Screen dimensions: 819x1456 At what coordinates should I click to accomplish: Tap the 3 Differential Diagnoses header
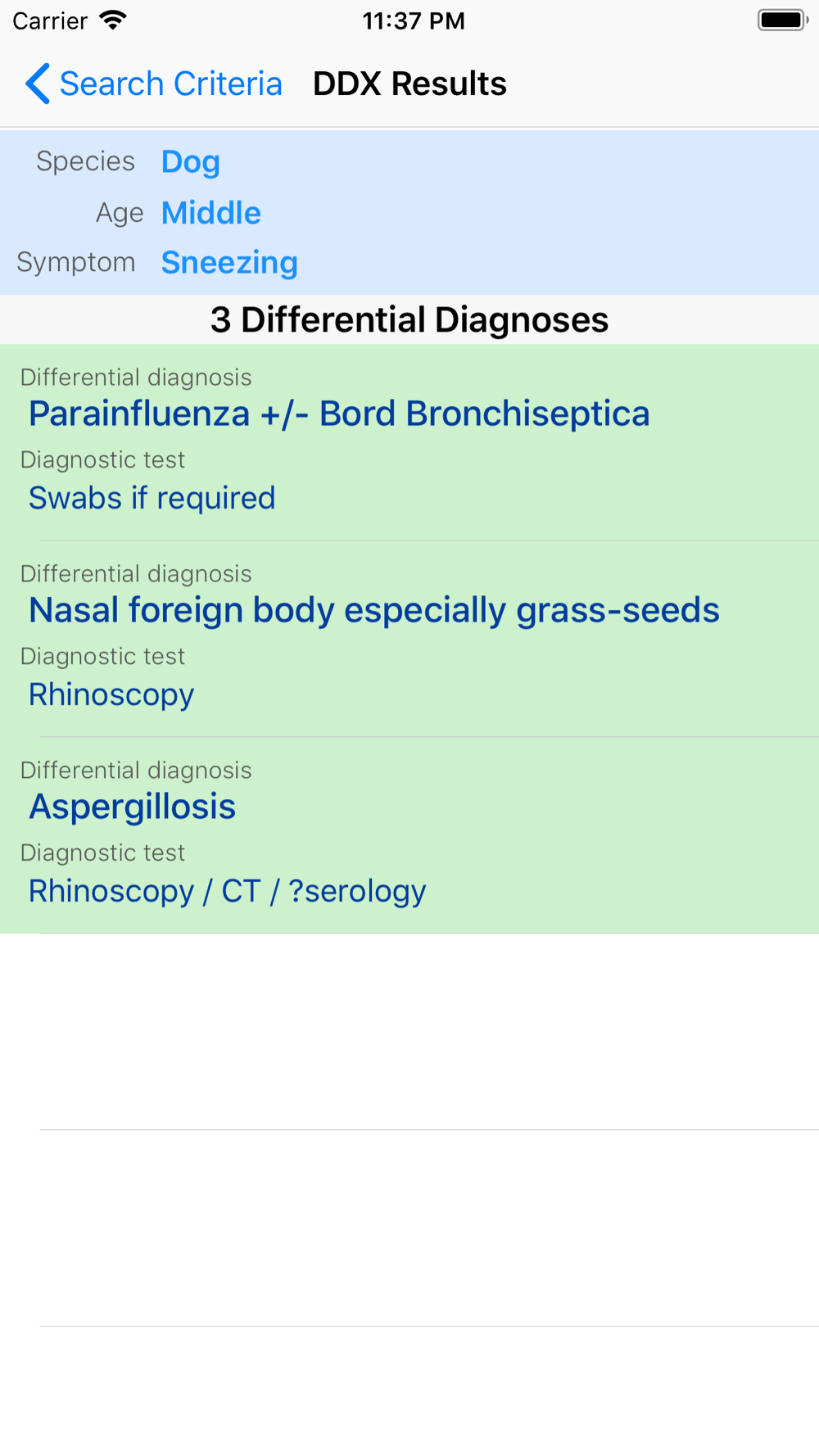point(409,319)
